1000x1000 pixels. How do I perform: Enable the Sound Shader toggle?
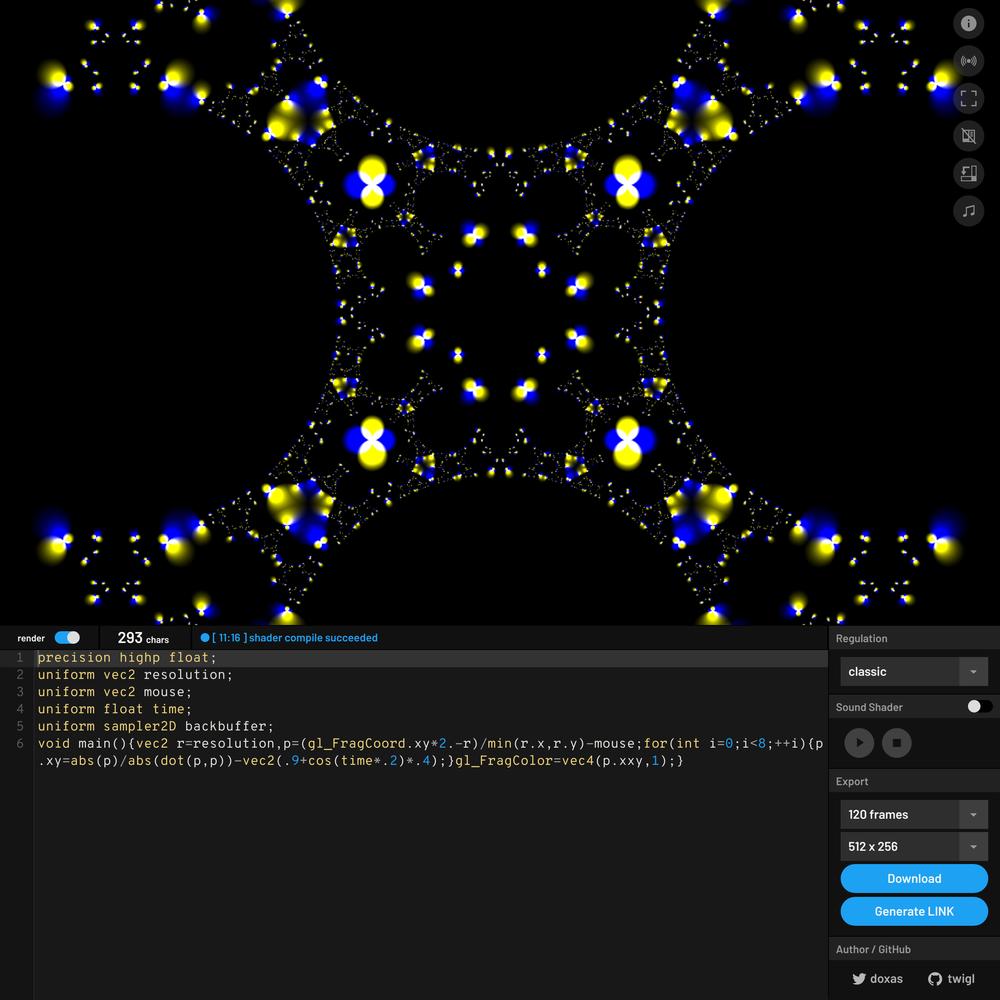(x=980, y=706)
